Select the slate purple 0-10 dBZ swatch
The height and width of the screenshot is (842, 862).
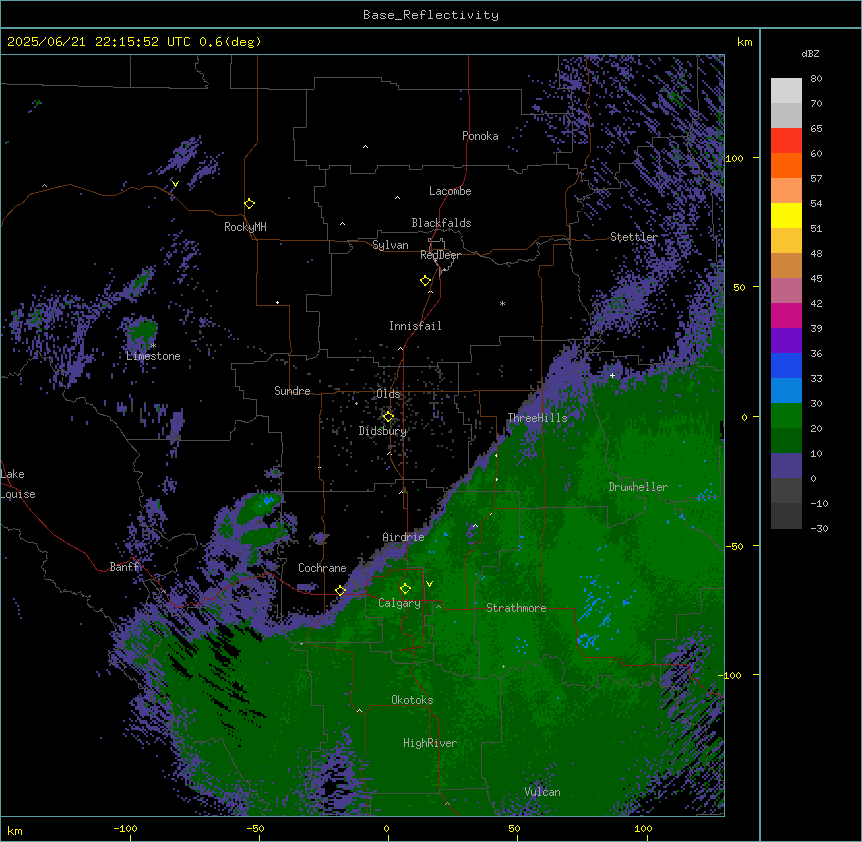pos(786,466)
